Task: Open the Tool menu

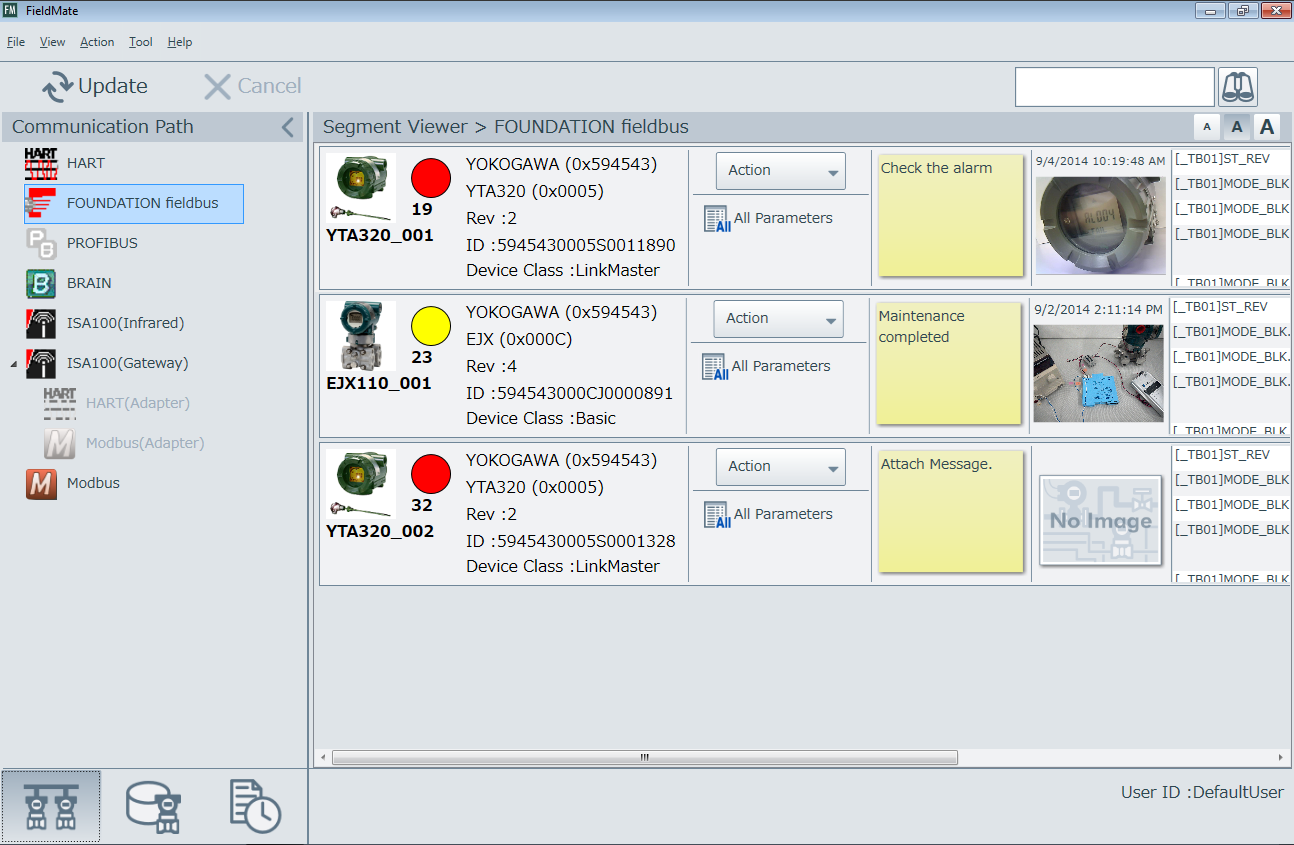Action: tap(140, 42)
